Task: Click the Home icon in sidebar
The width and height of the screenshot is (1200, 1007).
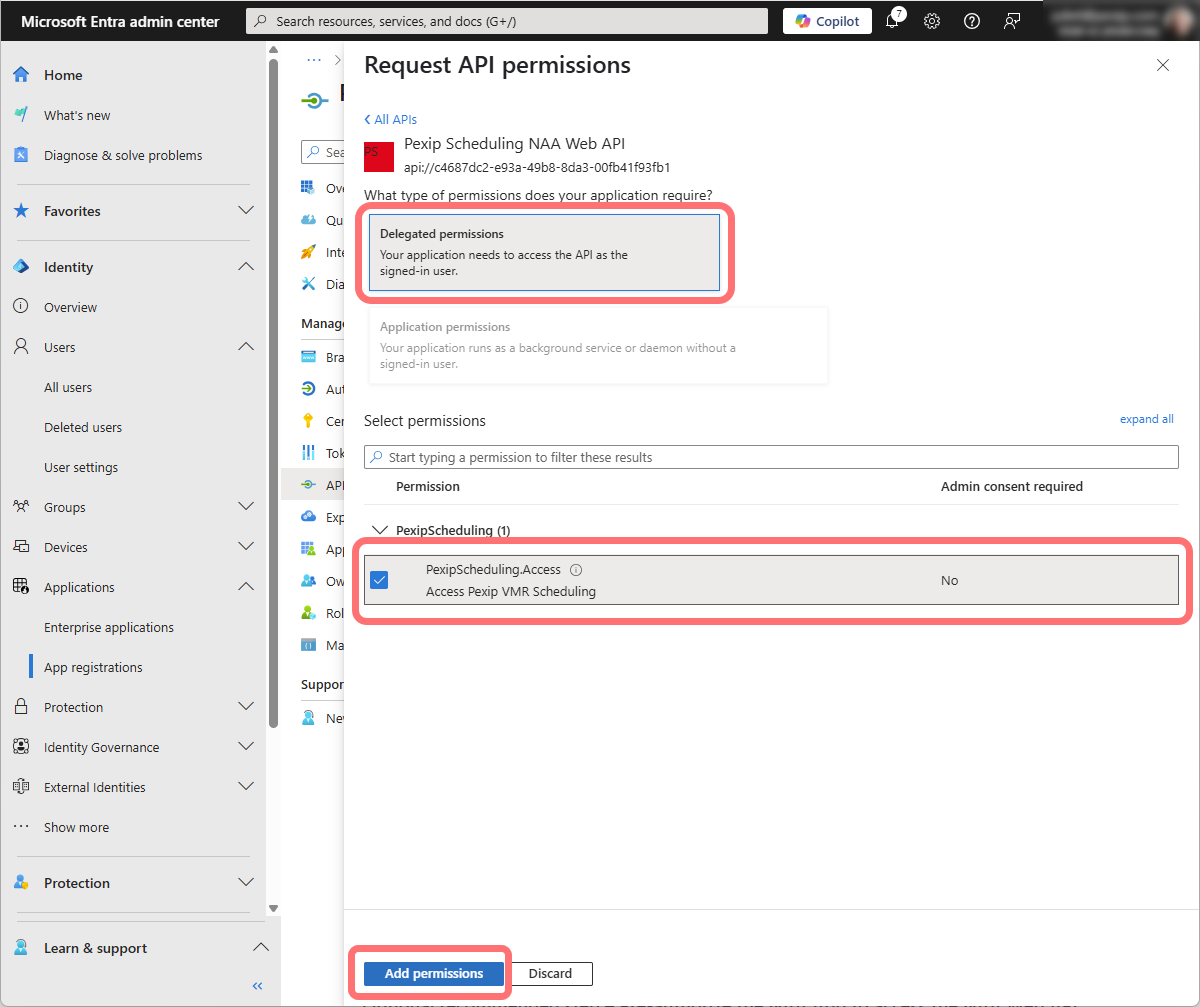Action: 21,75
